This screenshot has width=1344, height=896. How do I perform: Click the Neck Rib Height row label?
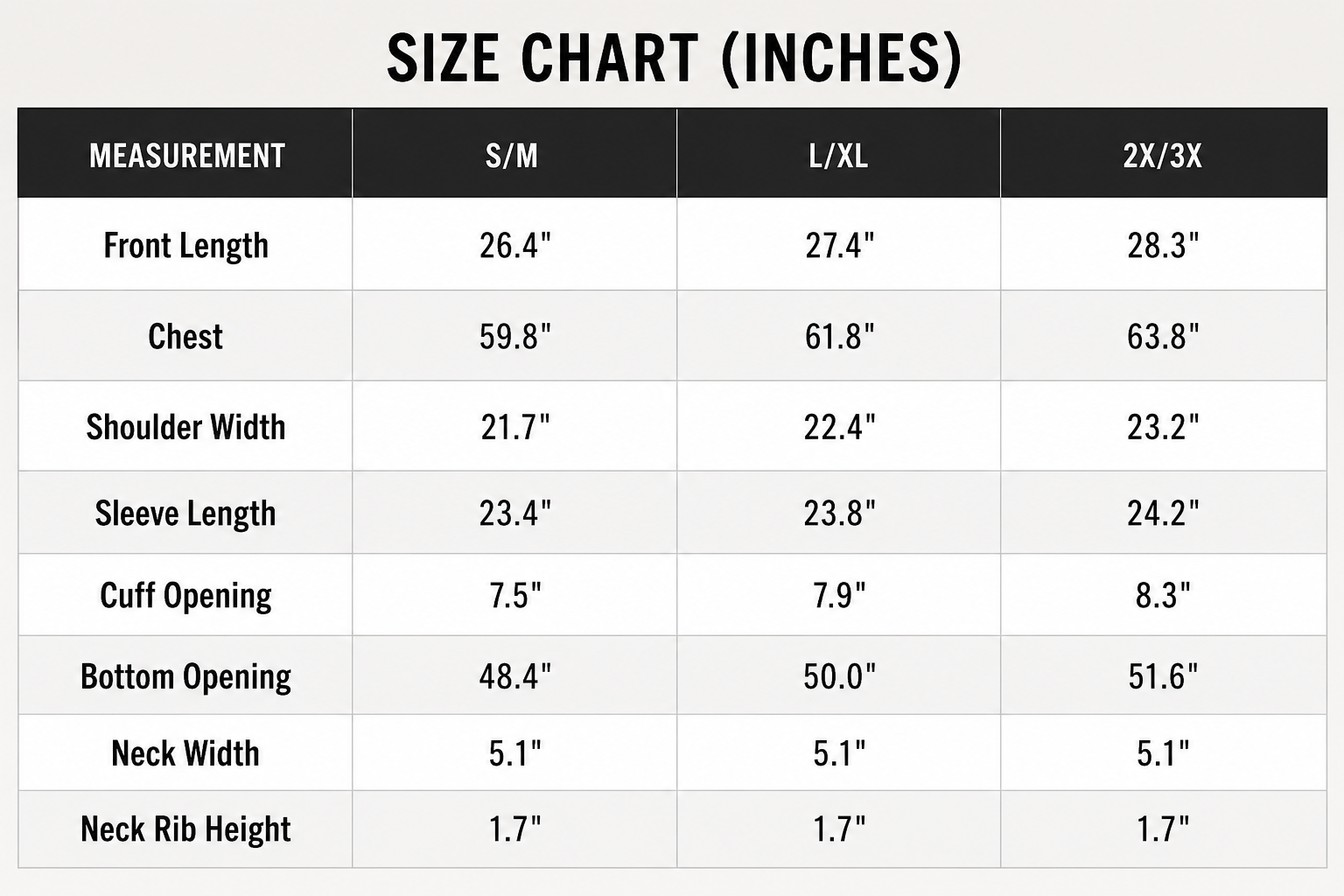tap(185, 829)
